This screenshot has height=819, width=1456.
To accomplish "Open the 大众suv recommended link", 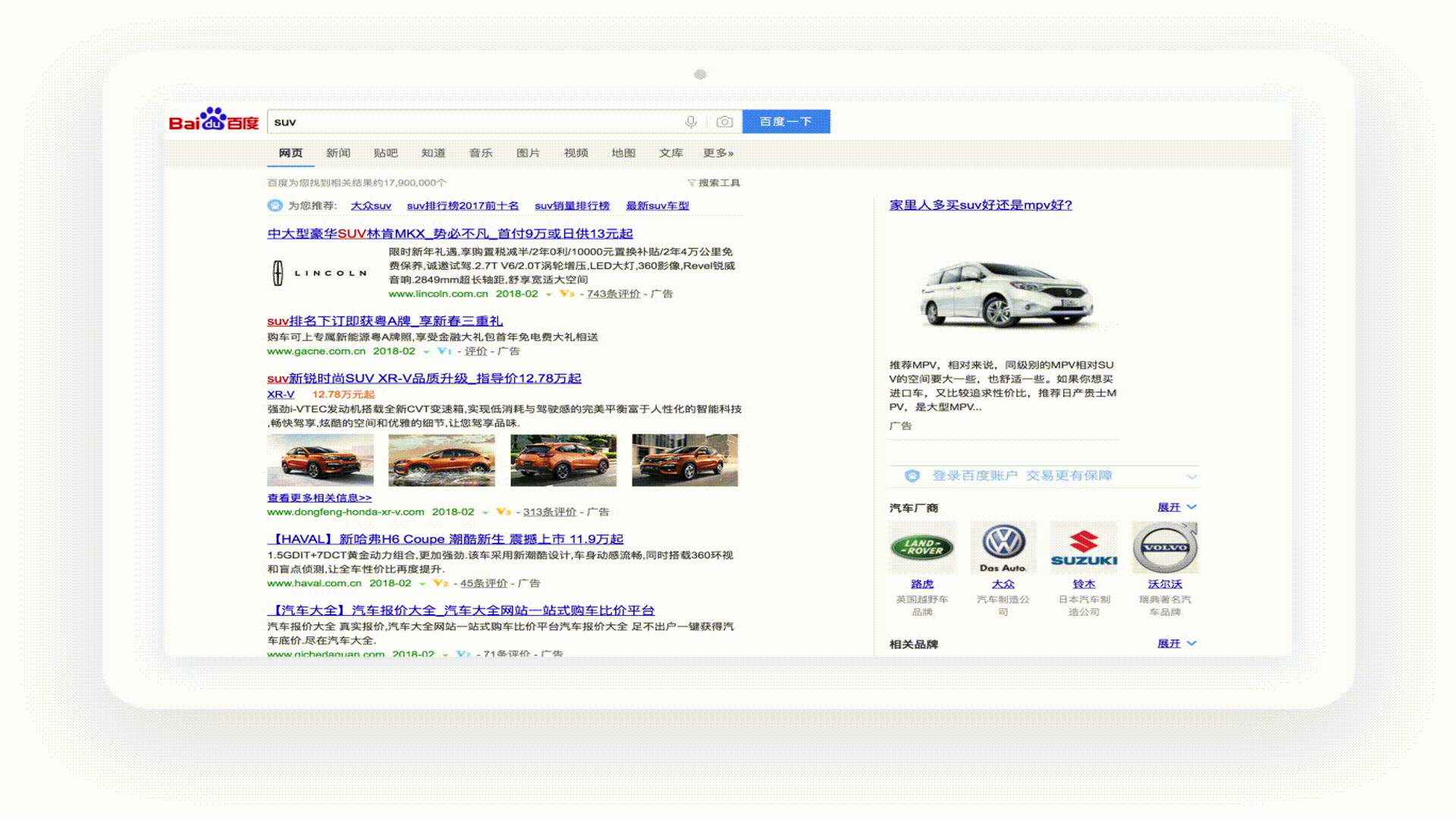I will 371,206.
